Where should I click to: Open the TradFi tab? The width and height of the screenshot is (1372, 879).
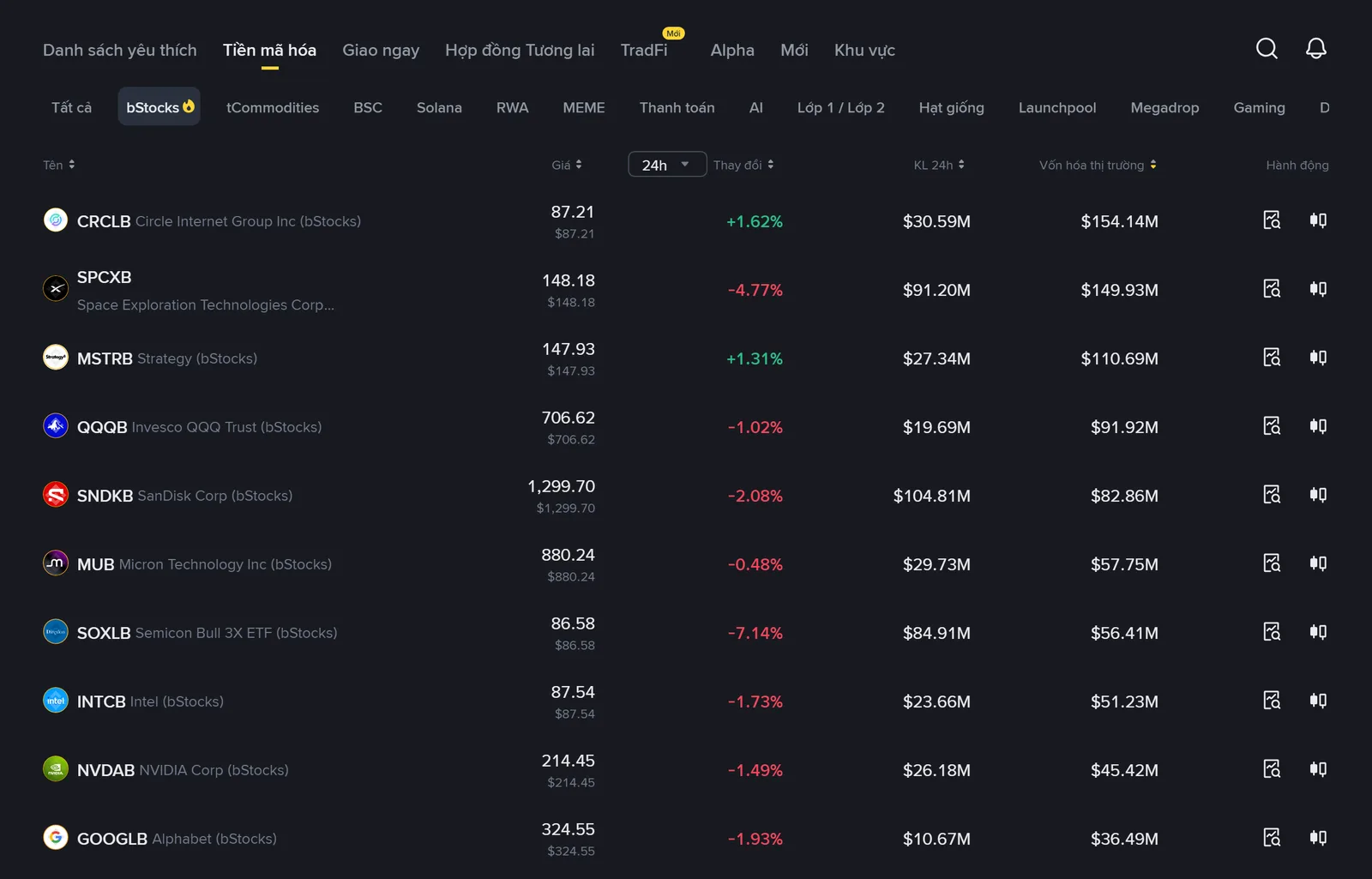(x=644, y=50)
